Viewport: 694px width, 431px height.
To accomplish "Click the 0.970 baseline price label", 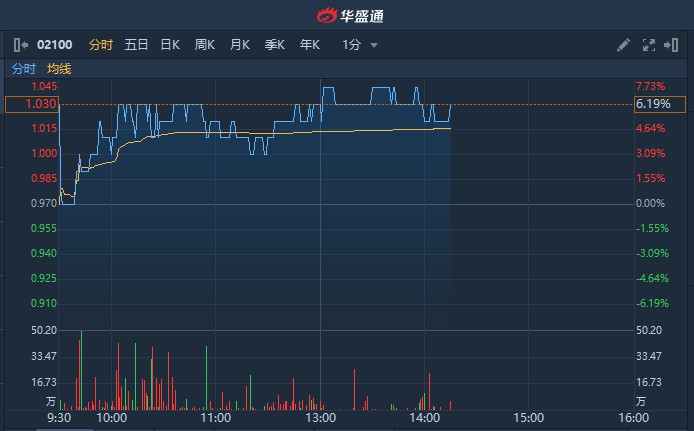I will pos(44,203).
